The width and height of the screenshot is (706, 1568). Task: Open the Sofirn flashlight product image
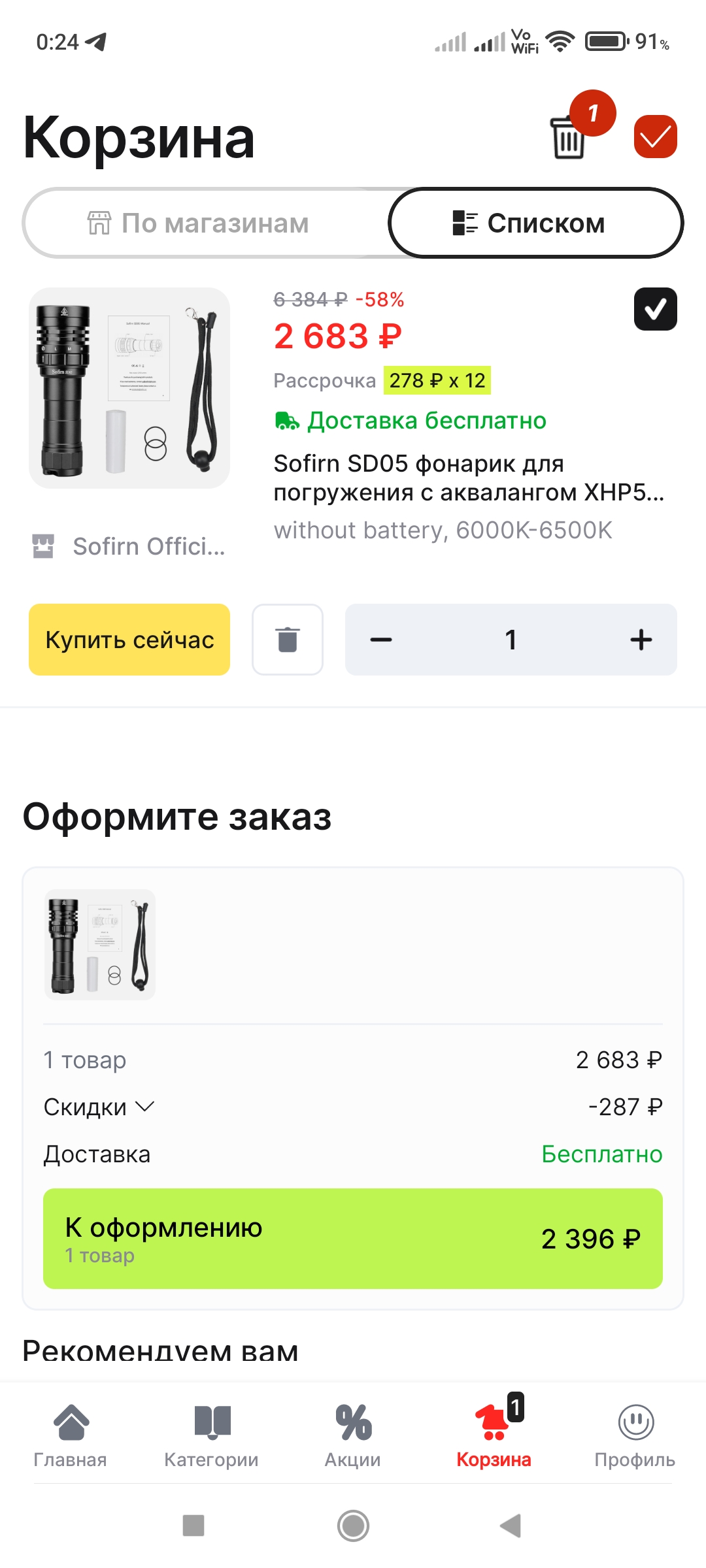[x=129, y=388]
